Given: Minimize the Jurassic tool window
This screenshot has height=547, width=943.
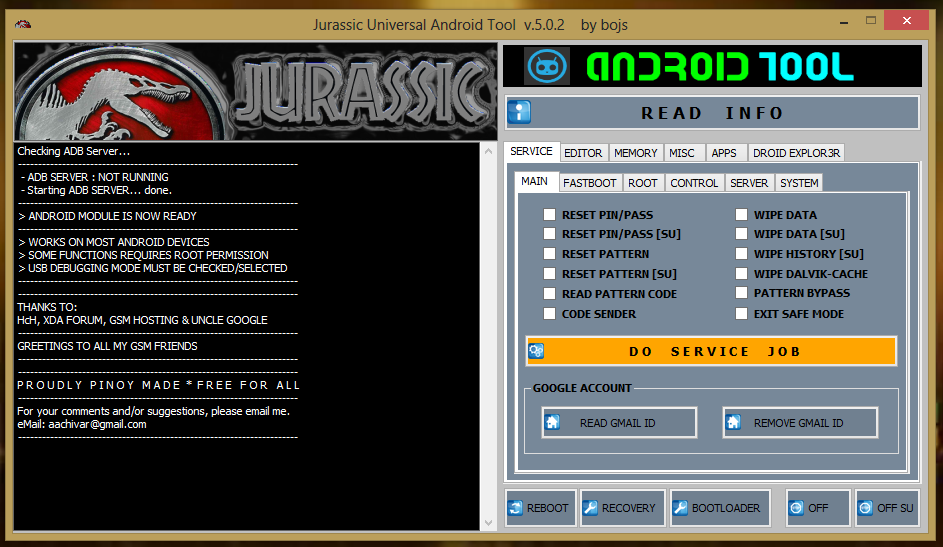Looking at the screenshot, I should tap(844, 22).
